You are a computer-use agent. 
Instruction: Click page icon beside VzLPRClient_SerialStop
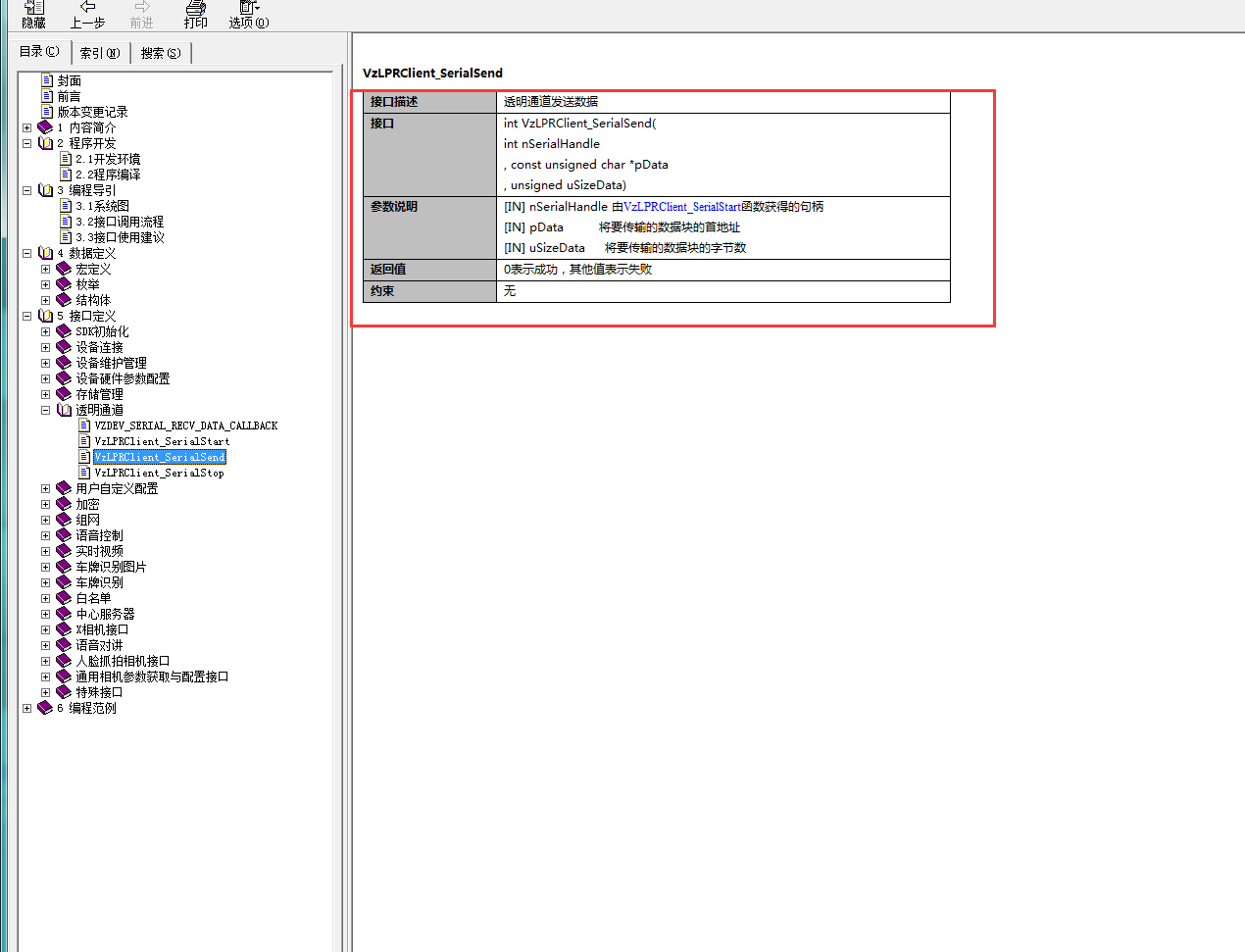pyautogui.click(x=84, y=473)
